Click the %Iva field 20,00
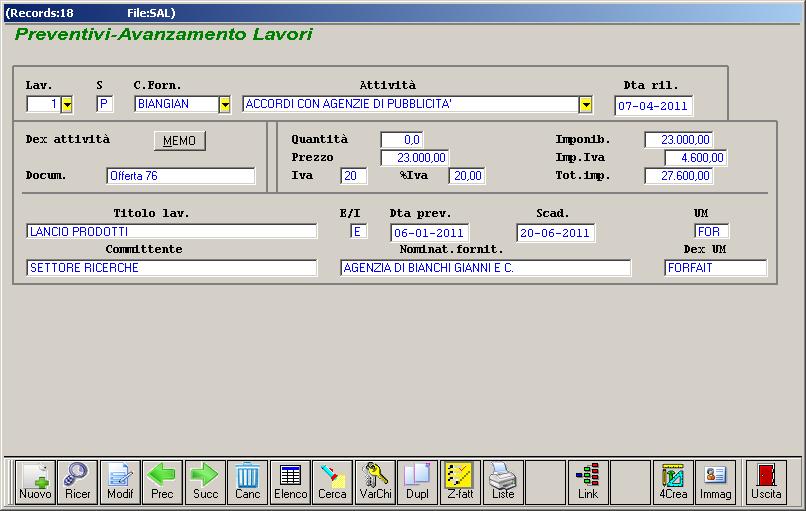The height and width of the screenshot is (511, 806). click(467, 176)
